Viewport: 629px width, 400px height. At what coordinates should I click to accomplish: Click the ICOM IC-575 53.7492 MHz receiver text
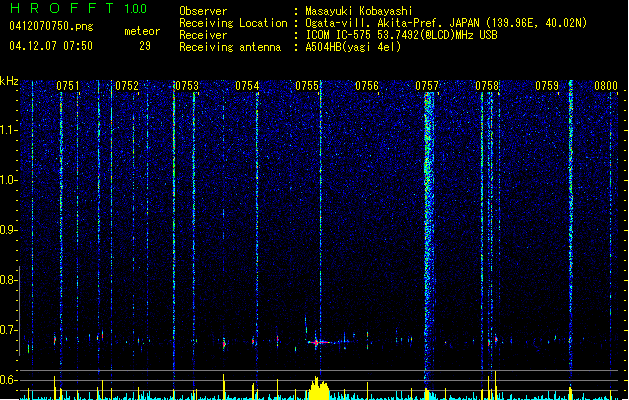[401, 35]
